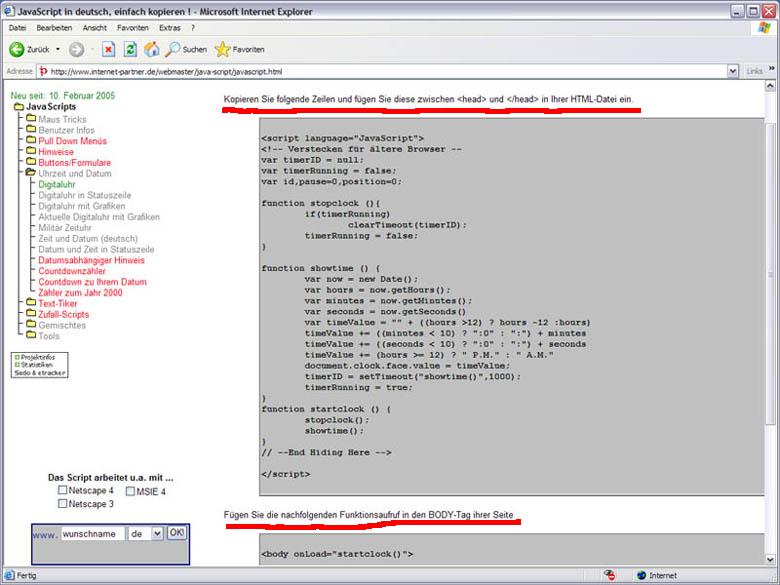Open Countdown zu Ihrem Datum link
The width and height of the screenshot is (780, 585).
tap(93, 282)
